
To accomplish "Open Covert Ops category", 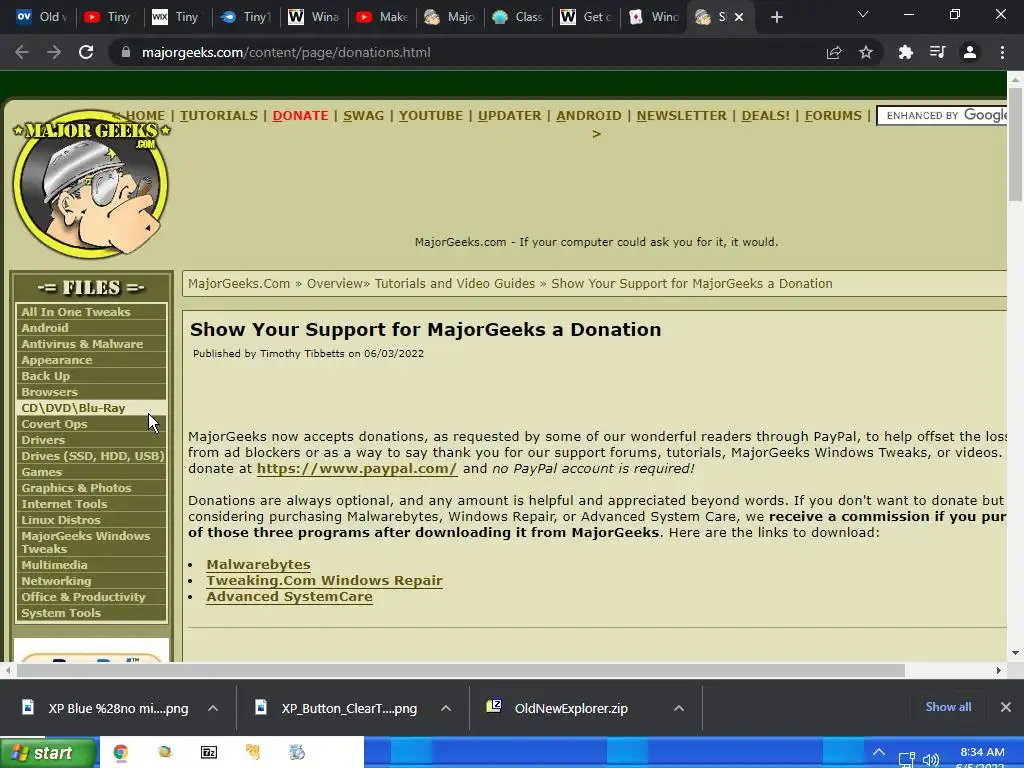I will coord(91,424).
